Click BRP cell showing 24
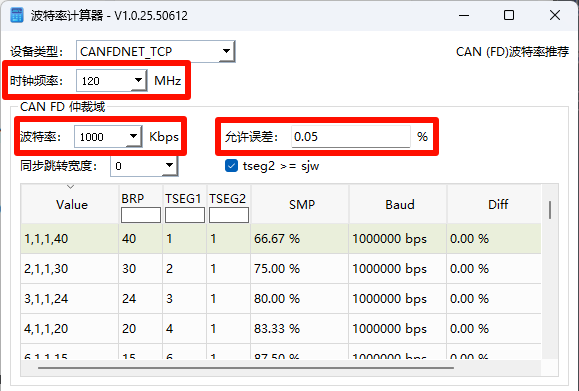The width and height of the screenshot is (579, 391). (140, 298)
